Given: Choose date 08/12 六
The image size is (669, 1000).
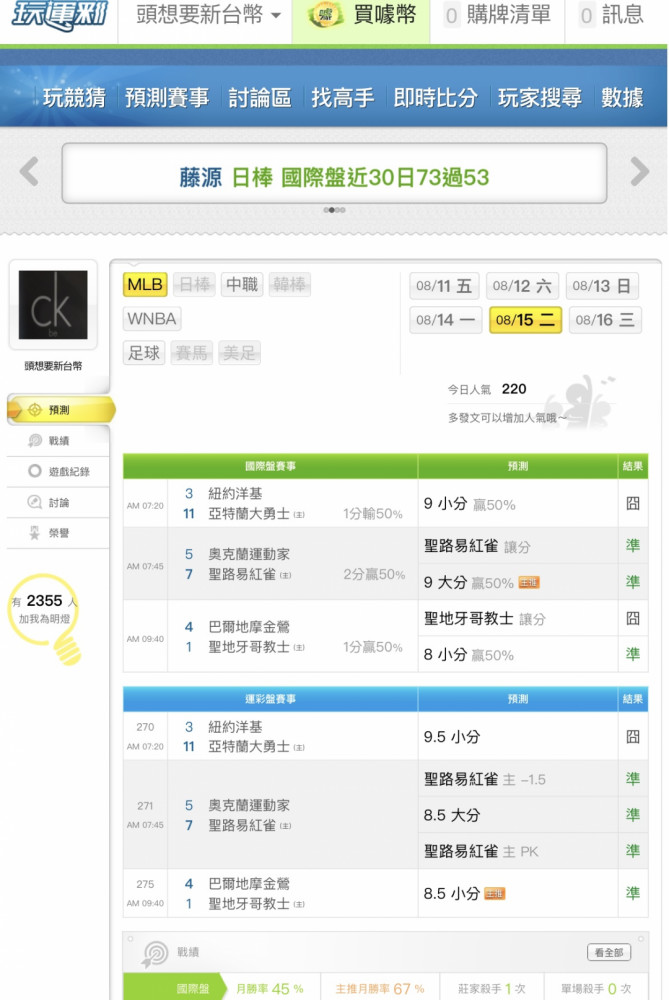Looking at the screenshot, I should click(x=522, y=286).
